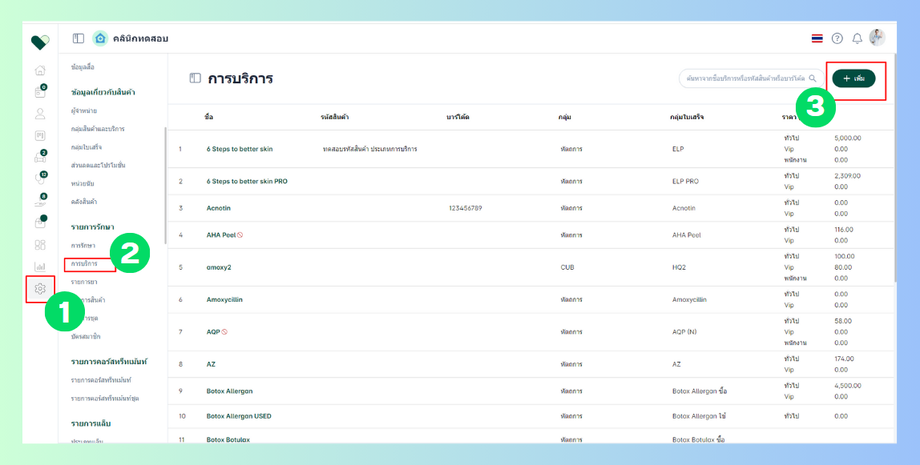Screen dimensions: 920x465
Task: Click the HQ2 receipt group cell
Action: pos(679,267)
